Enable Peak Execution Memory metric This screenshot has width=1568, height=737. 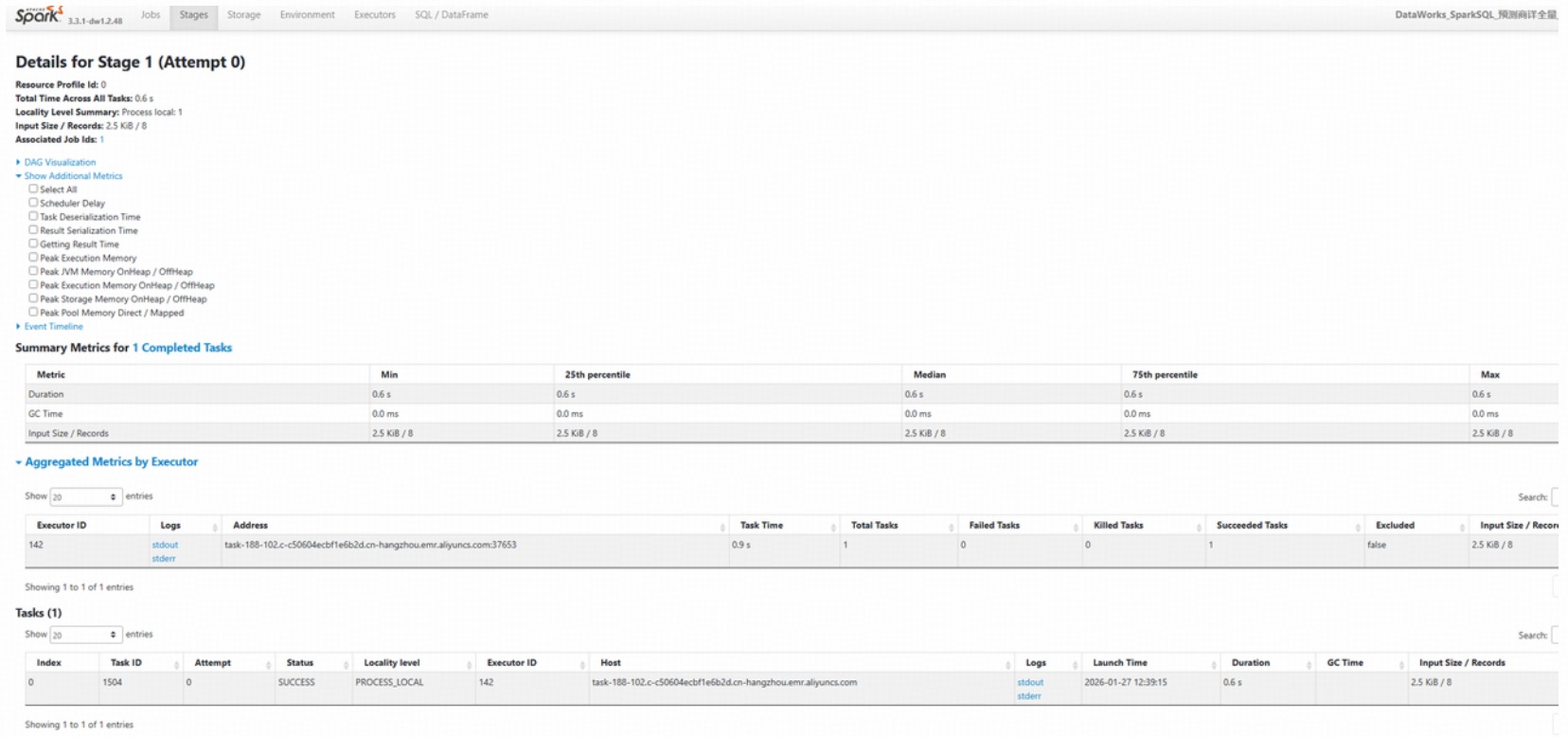pos(33,258)
